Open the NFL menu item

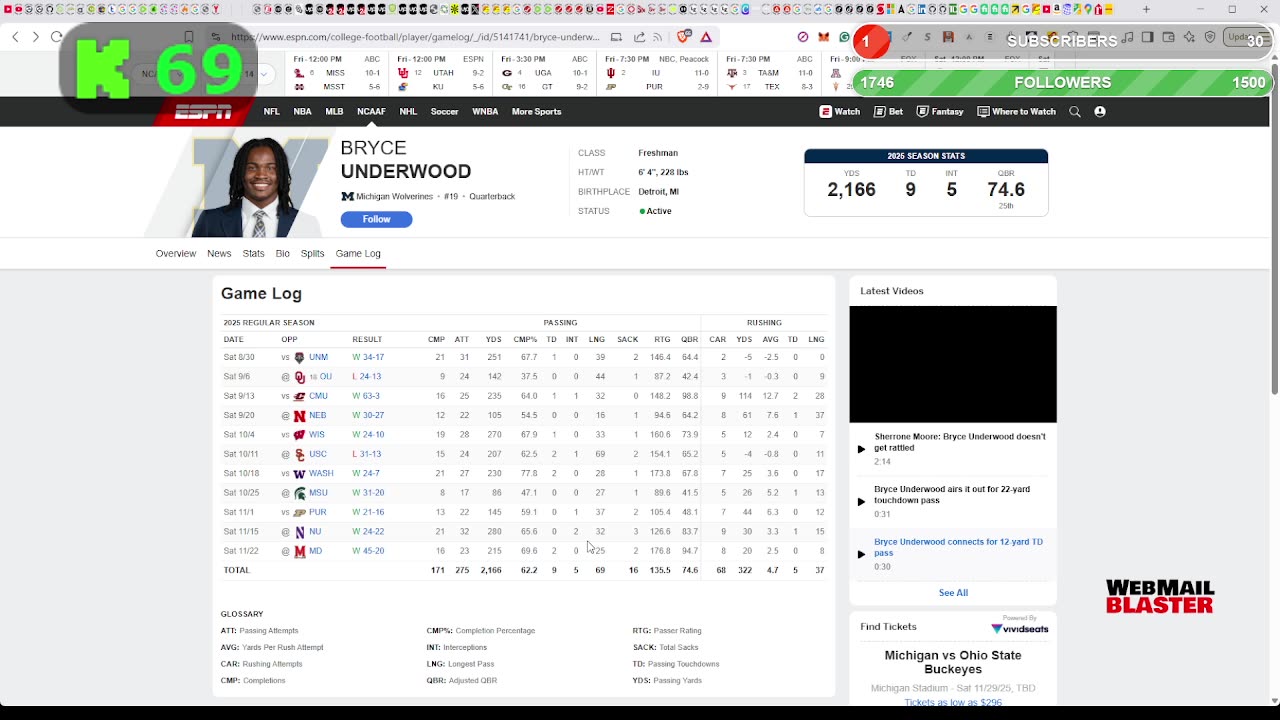click(271, 112)
